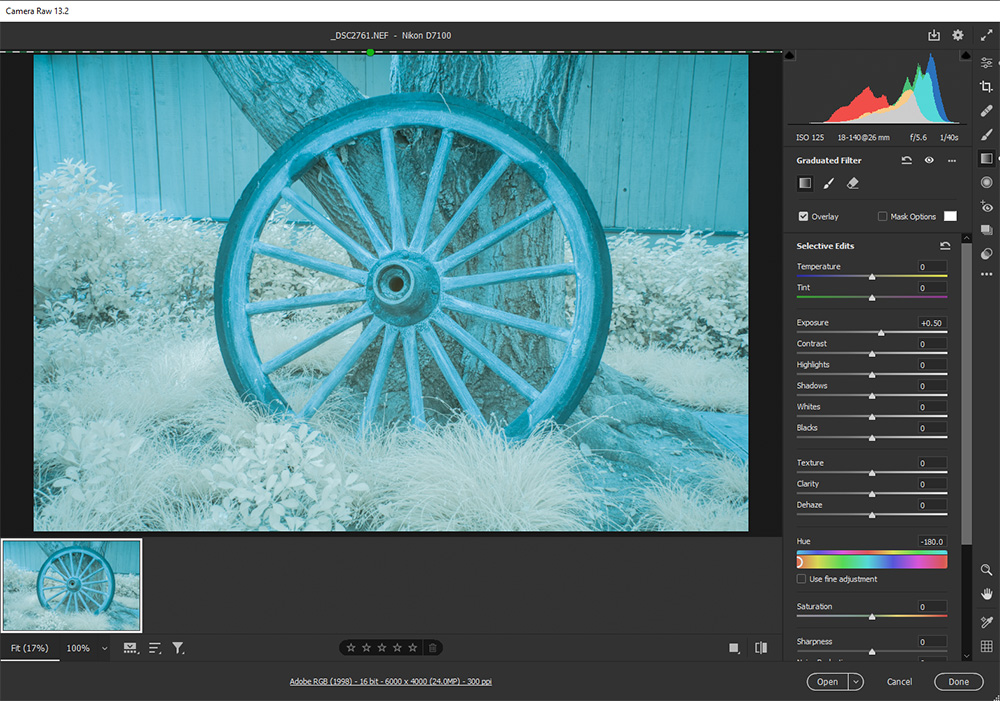Select the wagon wheel filmstrip thumbnail

click(x=72, y=585)
